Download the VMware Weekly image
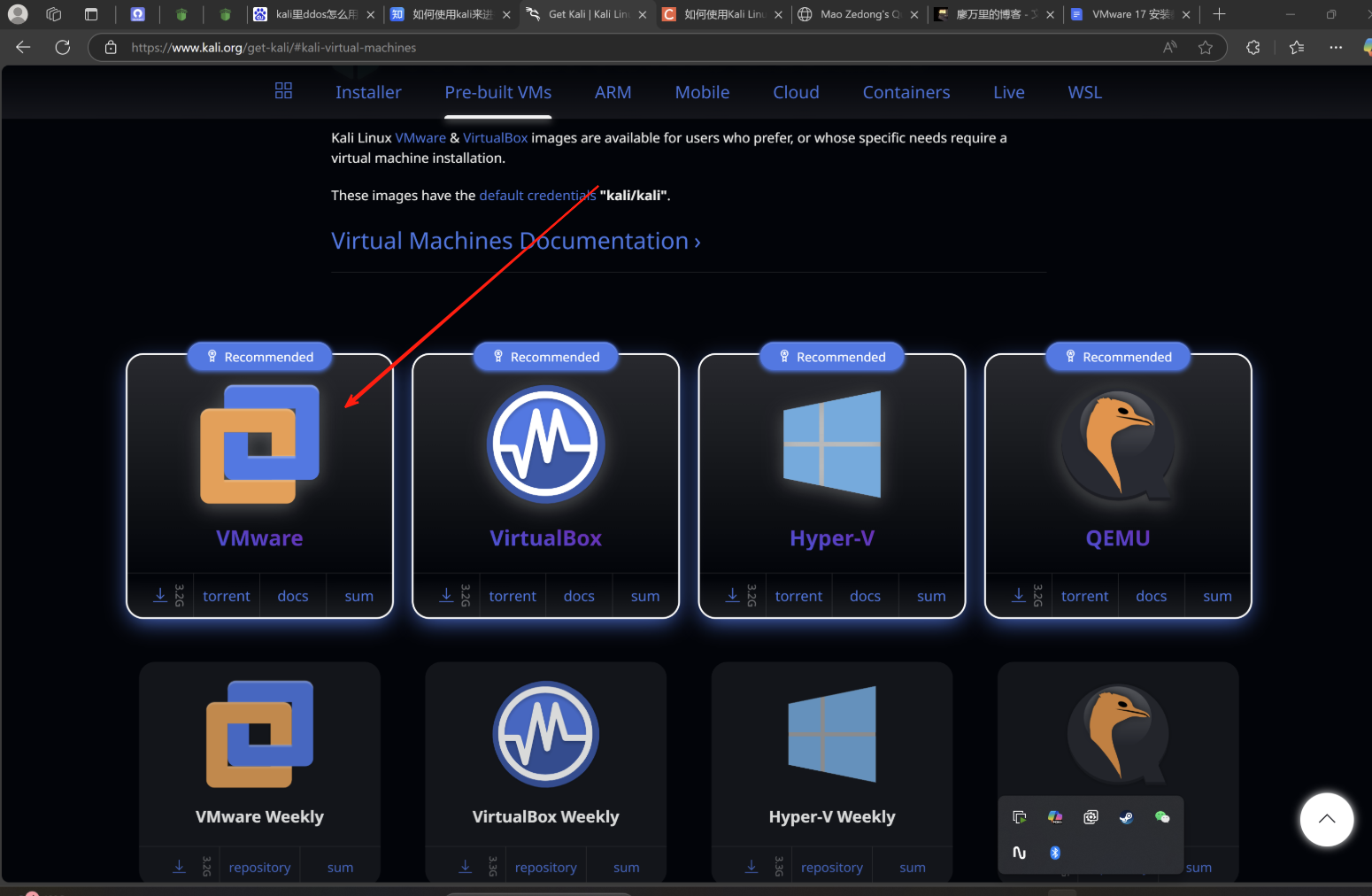 tap(180, 867)
